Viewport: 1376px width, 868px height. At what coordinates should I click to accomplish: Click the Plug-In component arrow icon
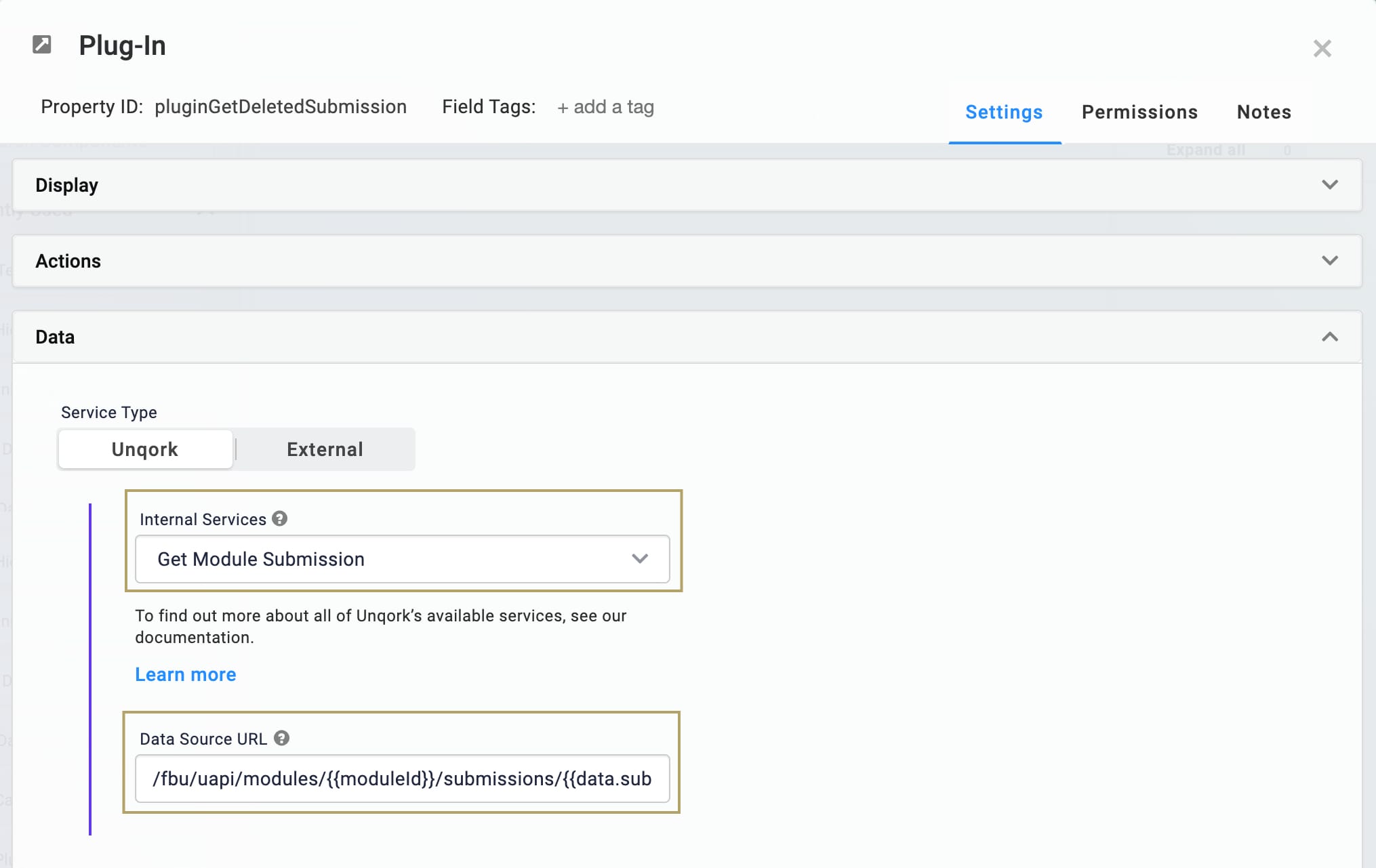tap(42, 45)
